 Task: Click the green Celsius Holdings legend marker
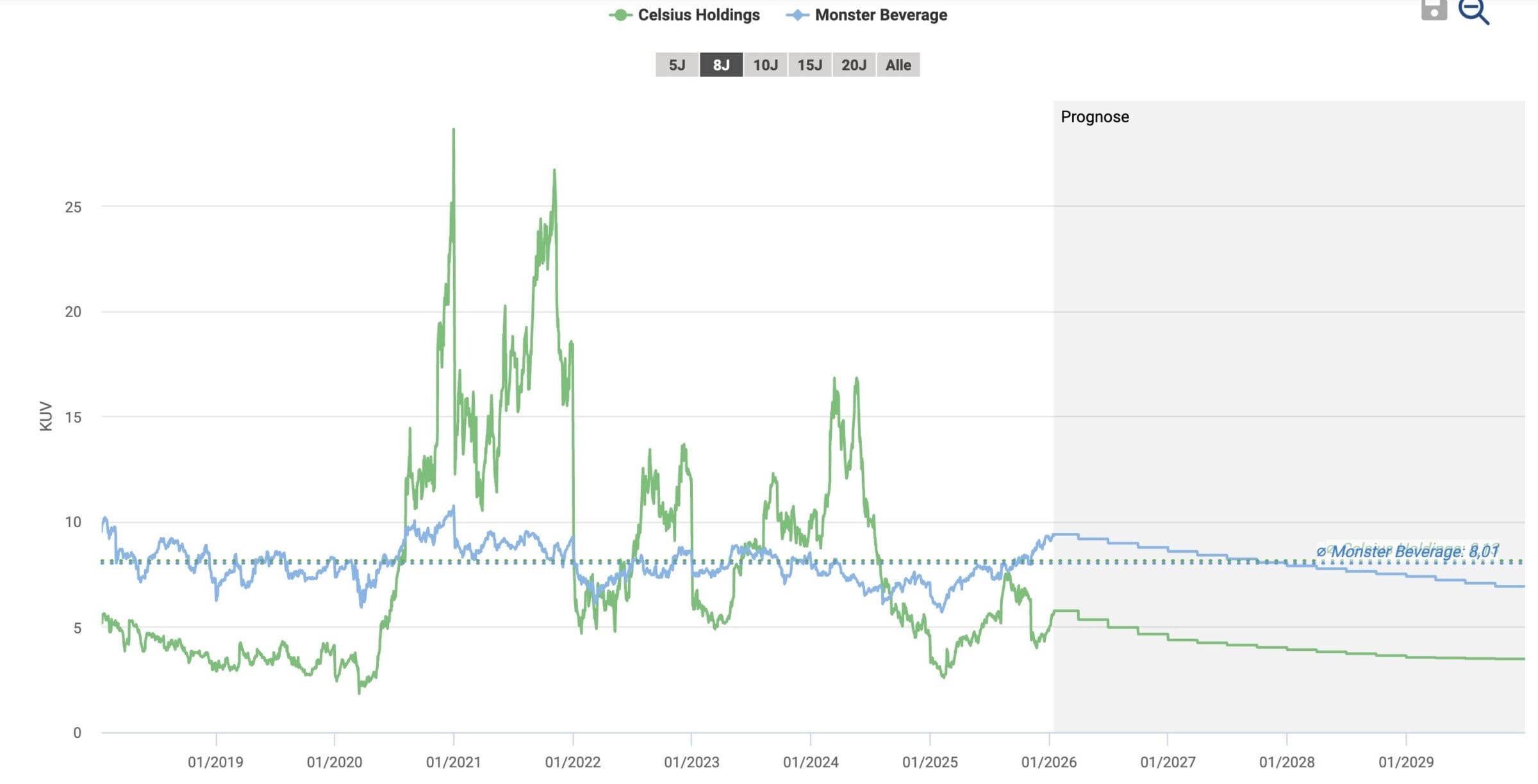click(x=620, y=15)
